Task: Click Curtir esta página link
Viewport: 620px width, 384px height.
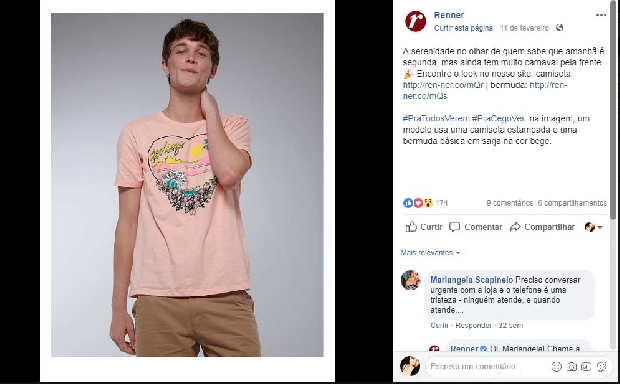Action: (x=463, y=28)
